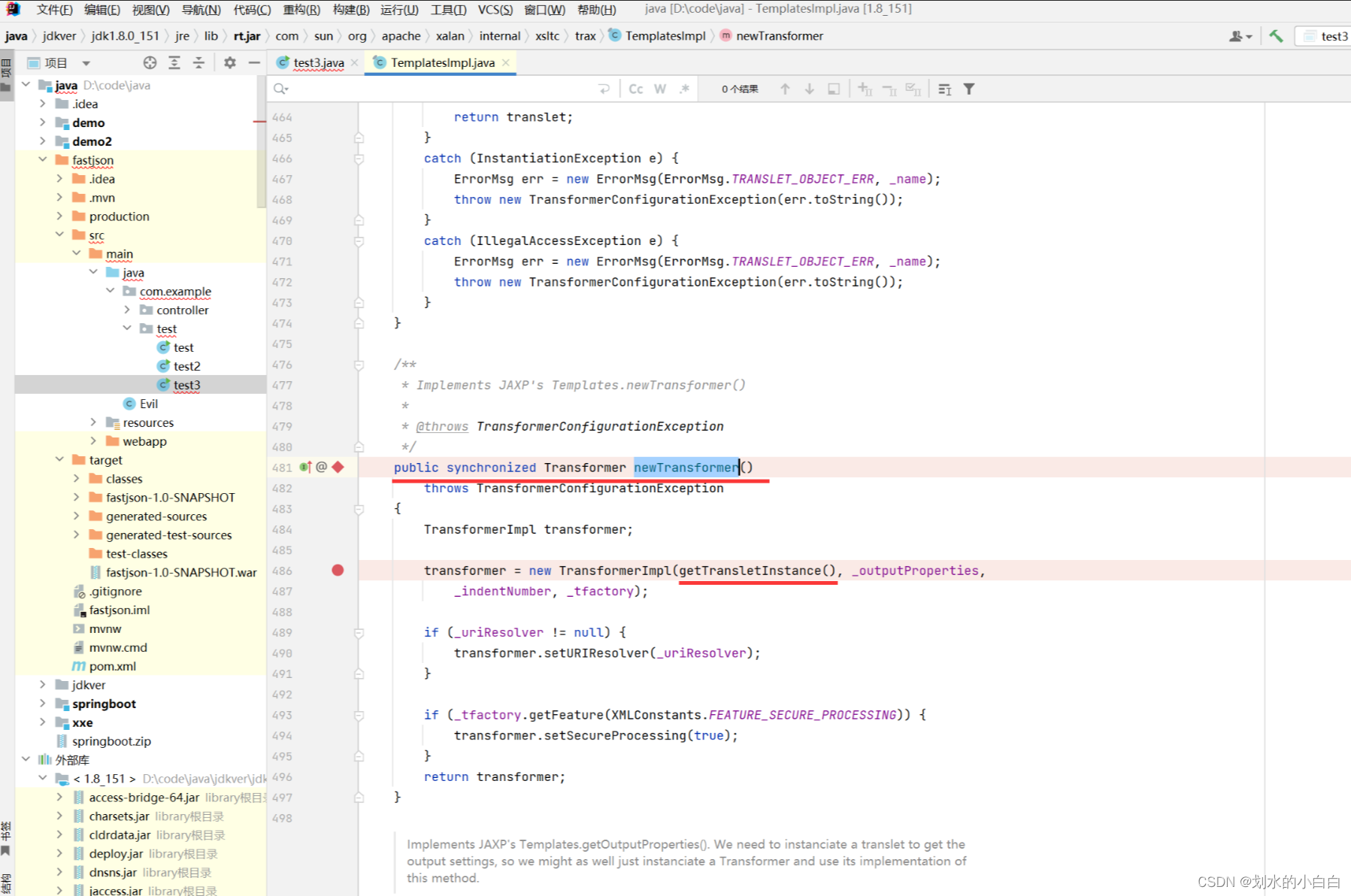The height and width of the screenshot is (896, 1351).
Task: Click the collapse all icon in project panel
Action: (x=198, y=63)
